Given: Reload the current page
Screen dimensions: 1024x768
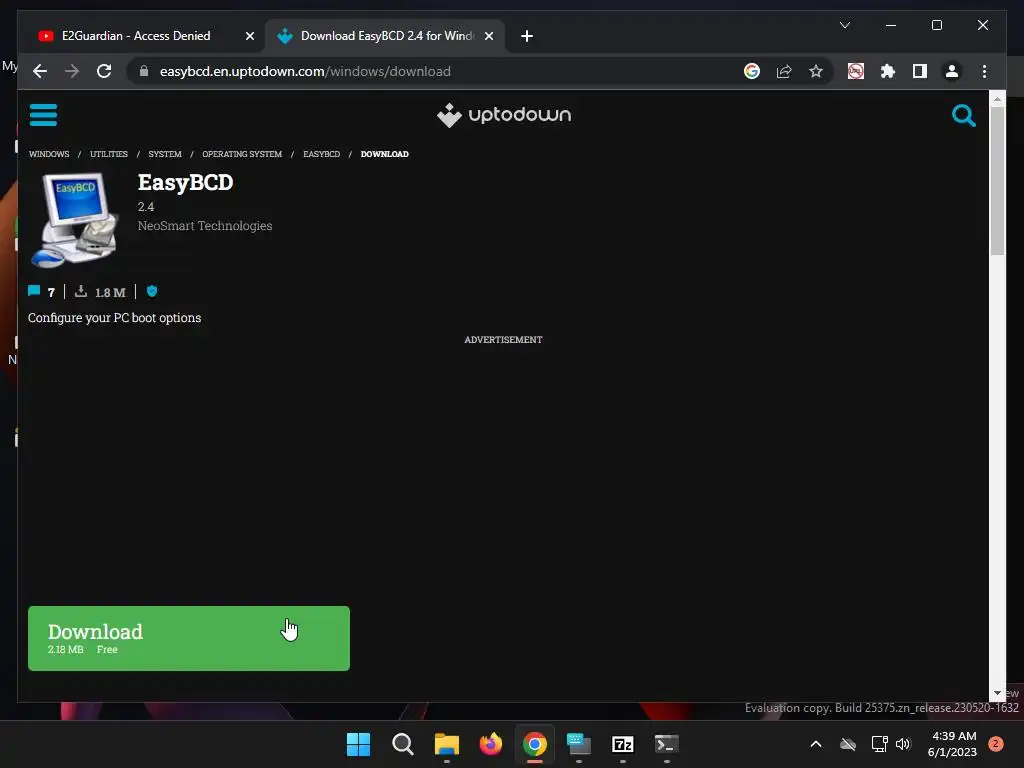Looking at the screenshot, I should (x=104, y=71).
